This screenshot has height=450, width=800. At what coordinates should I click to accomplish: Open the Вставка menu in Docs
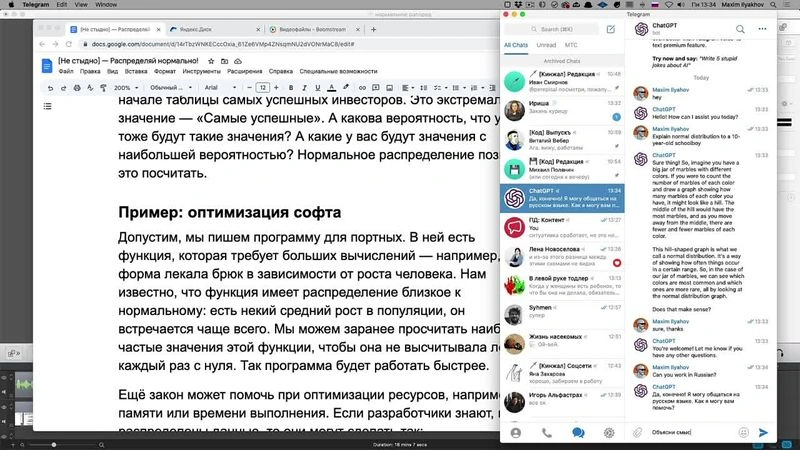[136, 71]
